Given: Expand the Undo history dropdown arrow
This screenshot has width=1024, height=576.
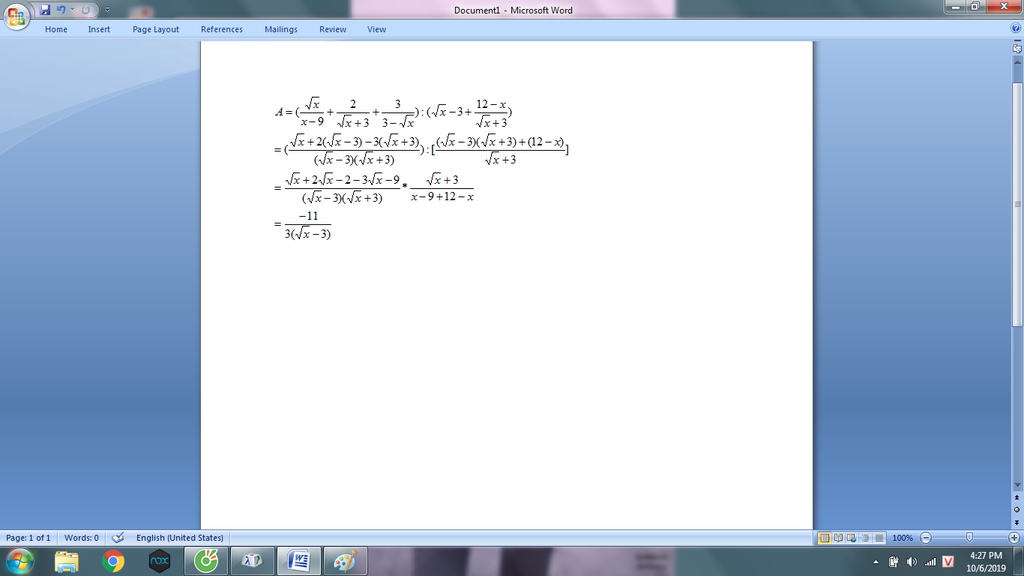Looking at the screenshot, I should pos(72,10).
